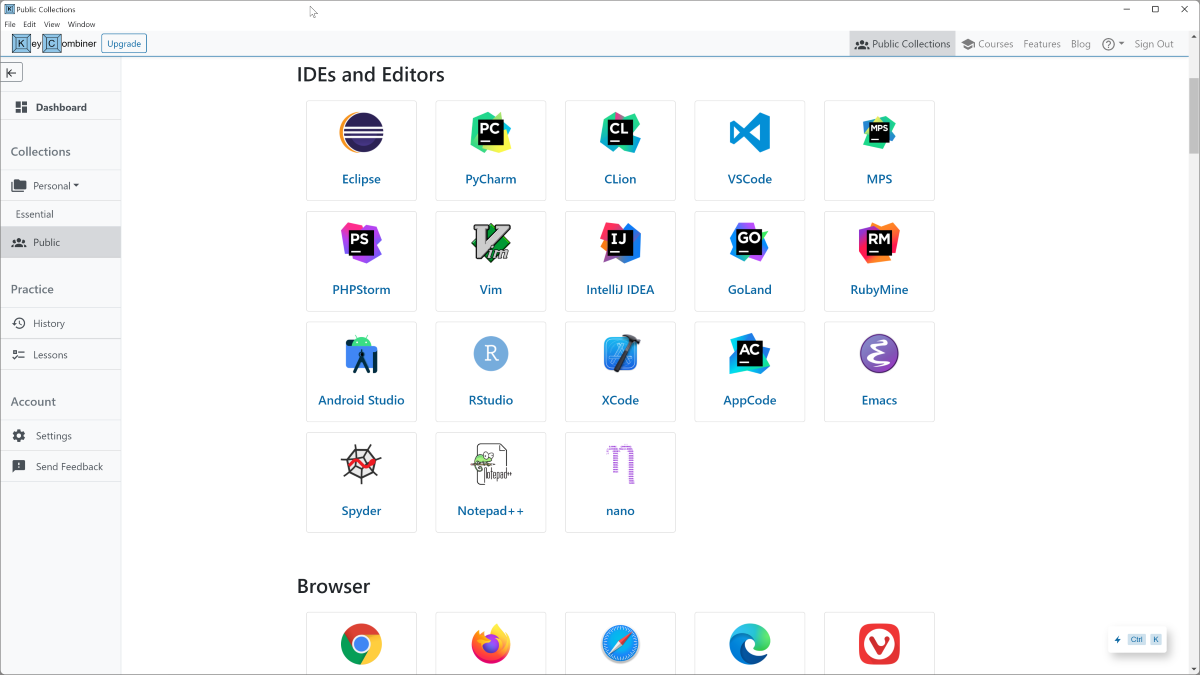Screen dimensions: 1200x675
Task: Open the Blog link
Action: click(x=1081, y=44)
